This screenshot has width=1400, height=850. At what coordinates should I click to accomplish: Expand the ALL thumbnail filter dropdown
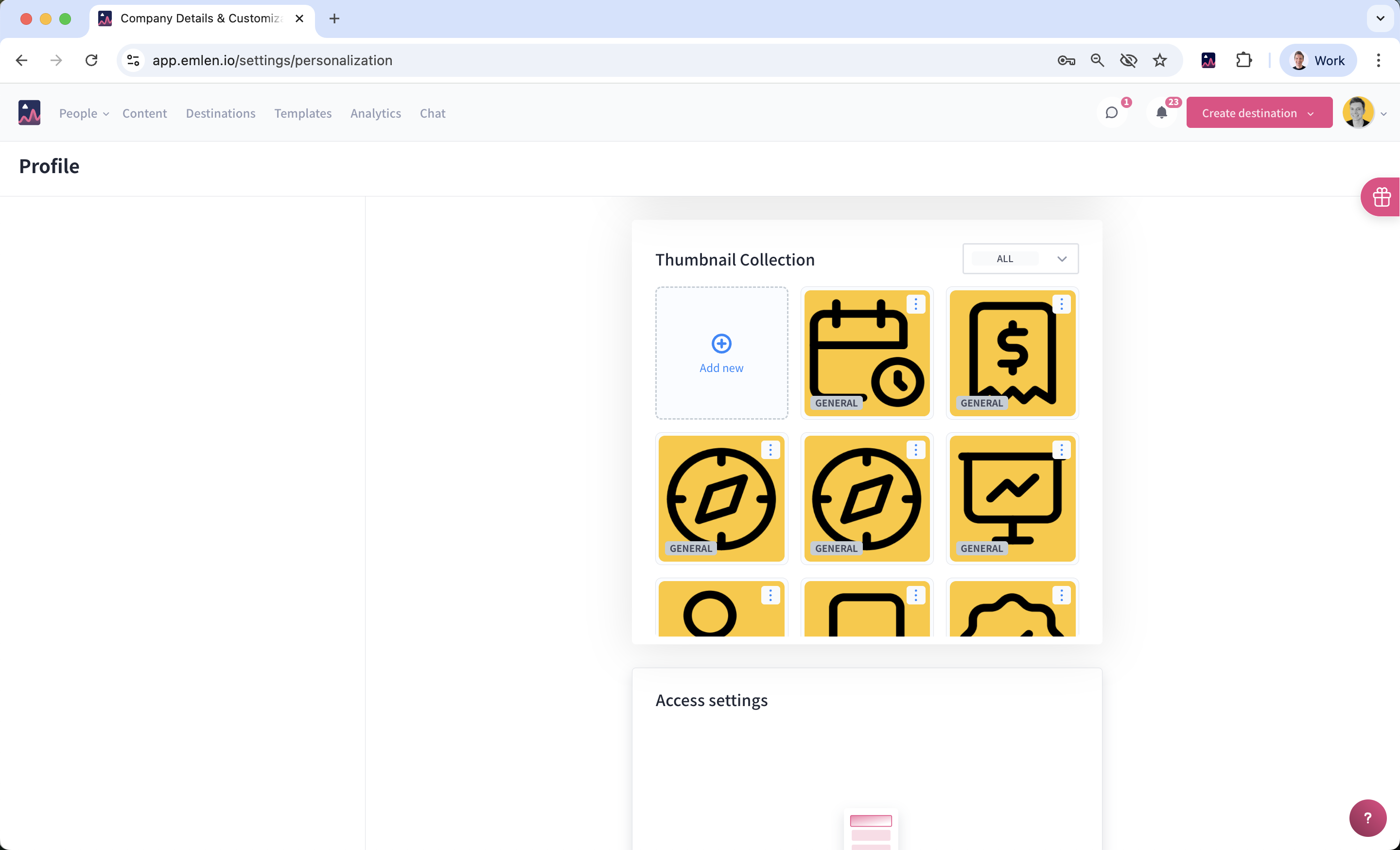pyautogui.click(x=1020, y=259)
